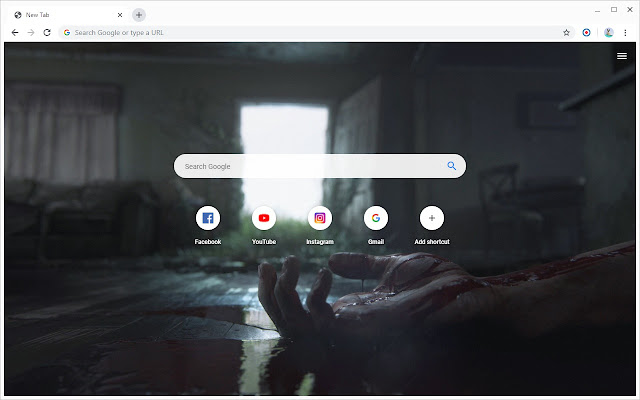Open the red circular extension icon

click(587, 33)
